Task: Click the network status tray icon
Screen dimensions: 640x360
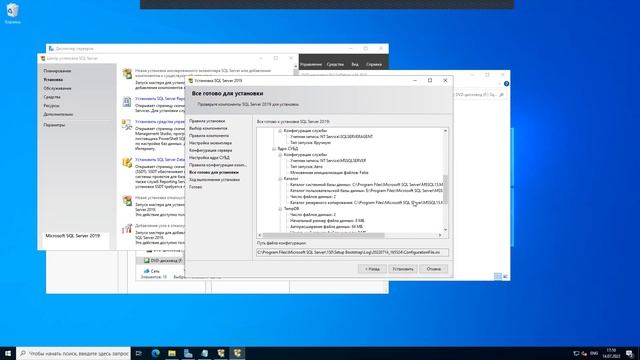Action: point(576,353)
